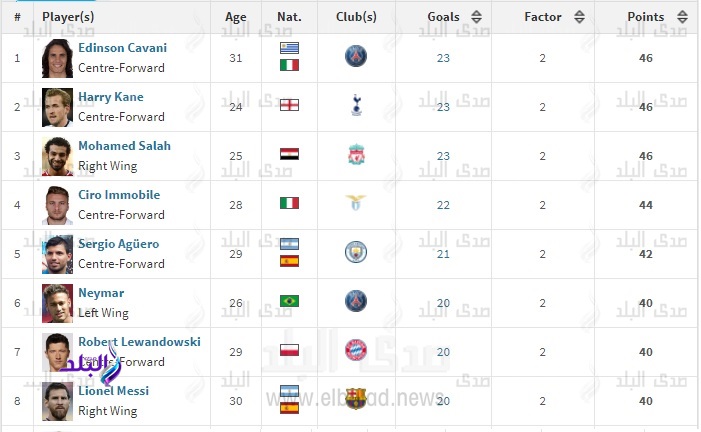Click the Bayern Munich club crest
The image size is (701, 432).
click(x=356, y=350)
